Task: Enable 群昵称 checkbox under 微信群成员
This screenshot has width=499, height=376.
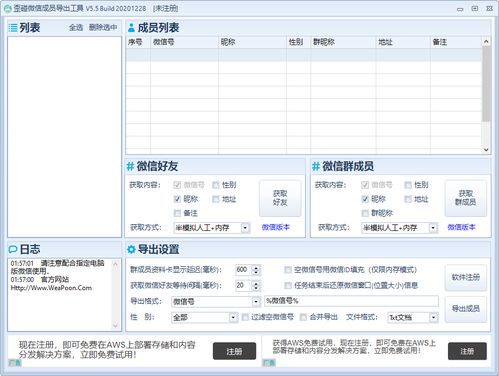Action: click(365, 213)
